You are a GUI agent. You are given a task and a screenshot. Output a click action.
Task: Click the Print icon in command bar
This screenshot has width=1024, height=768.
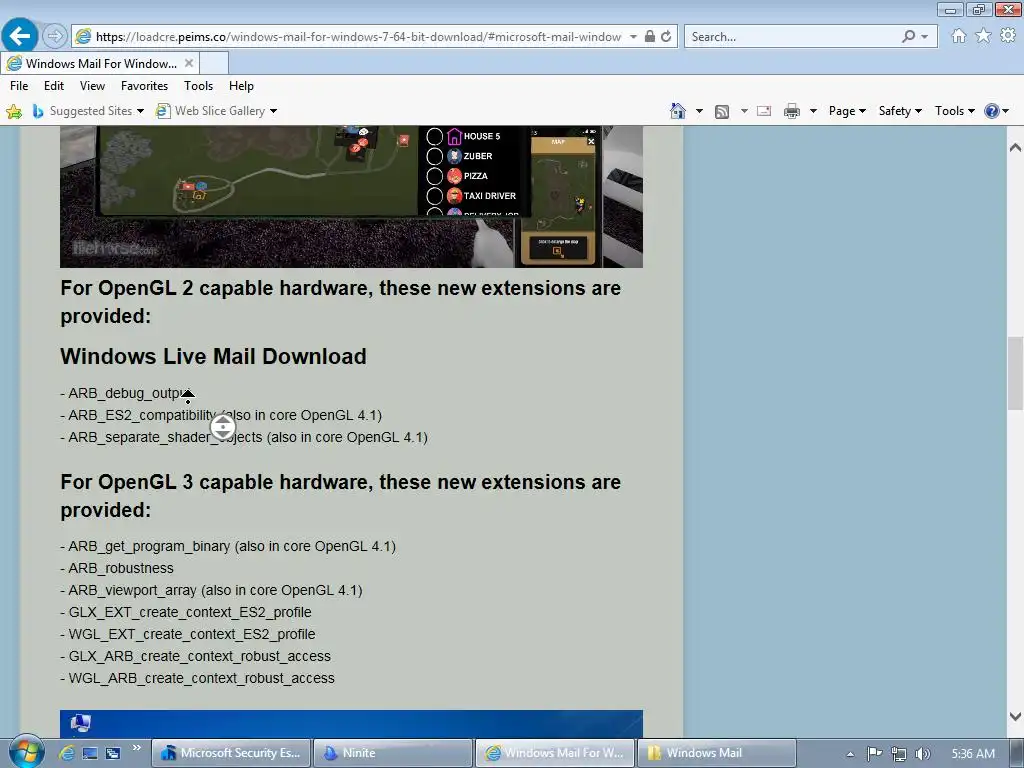(792, 111)
